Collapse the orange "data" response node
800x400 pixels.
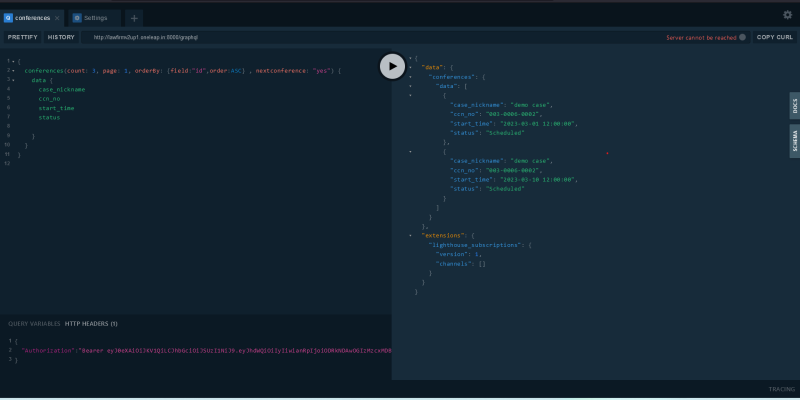pos(410,67)
